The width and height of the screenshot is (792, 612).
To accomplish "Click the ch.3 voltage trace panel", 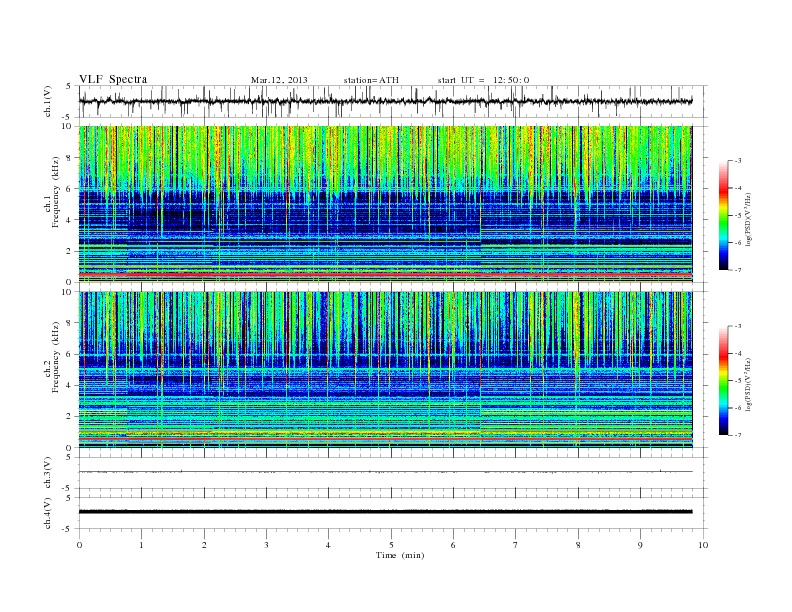I will 392,473.
